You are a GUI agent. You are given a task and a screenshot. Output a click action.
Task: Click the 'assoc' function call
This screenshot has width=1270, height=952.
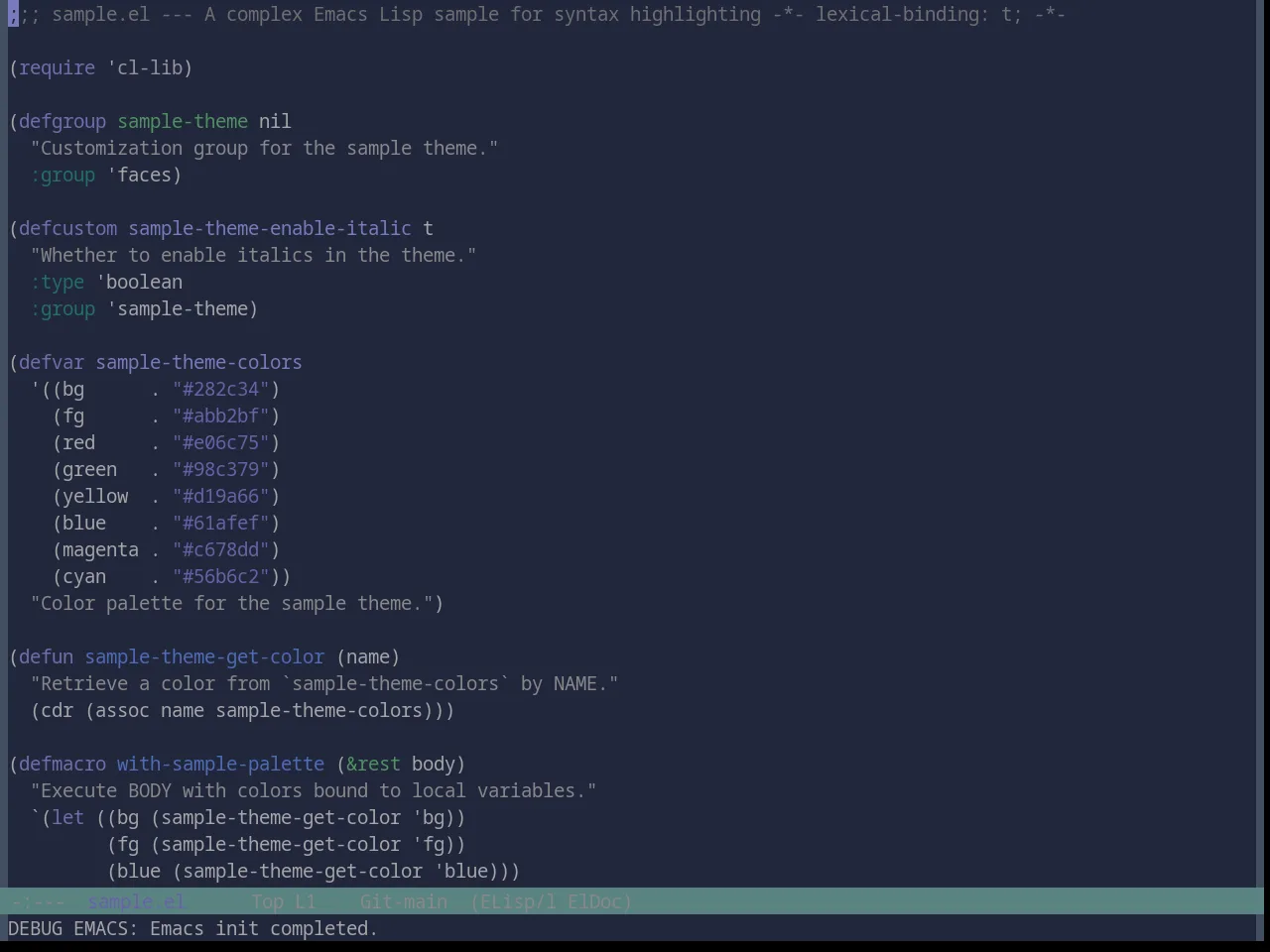pos(123,710)
